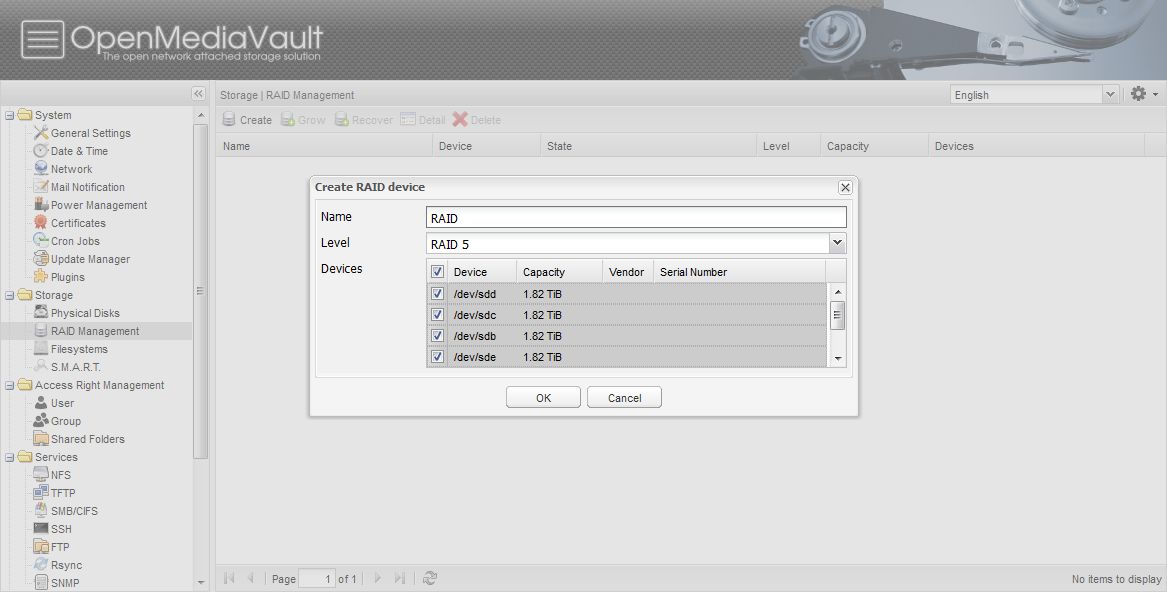Uncheck the /dev/sdb device checkbox
The image size is (1167, 592).
pos(438,335)
